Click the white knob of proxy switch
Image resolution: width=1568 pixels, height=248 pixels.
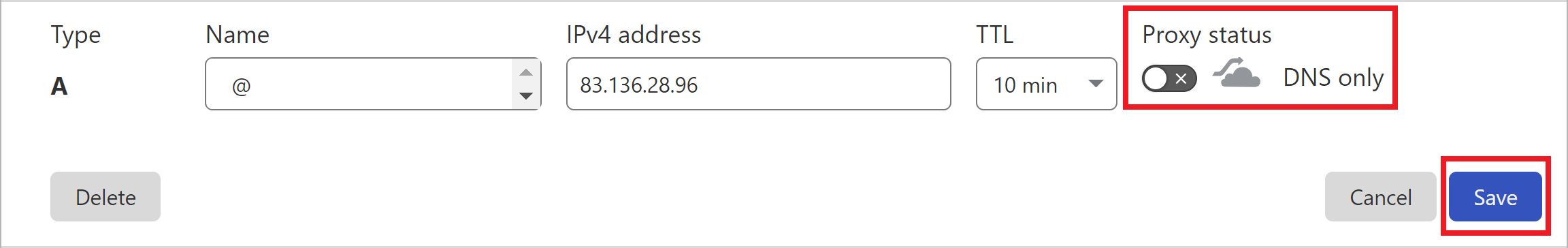(1156, 78)
